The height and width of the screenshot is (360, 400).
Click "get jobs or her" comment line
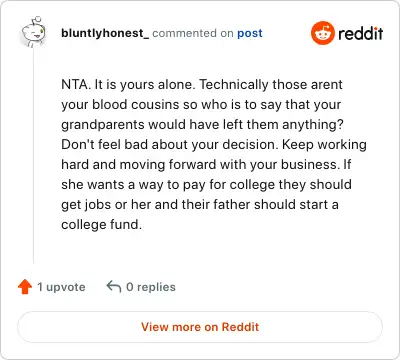(200, 204)
